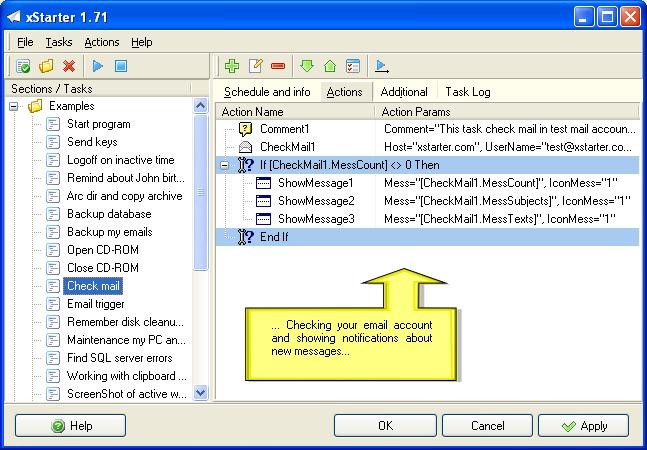Click the Help button at bottom
The height and width of the screenshot is (450, 647).
tap(70, 426)
